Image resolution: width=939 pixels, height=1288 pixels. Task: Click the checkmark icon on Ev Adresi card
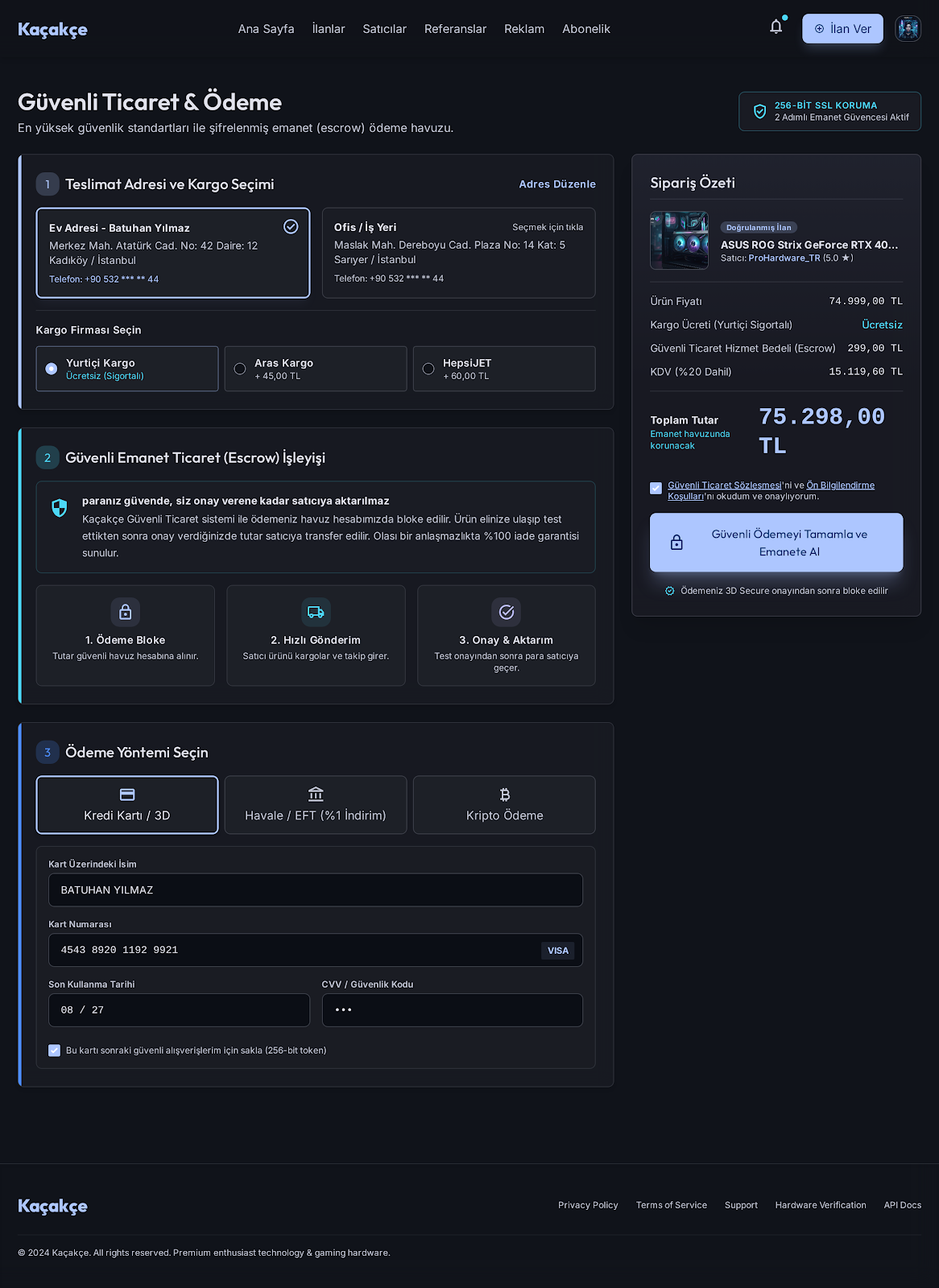(x=291, y=227)
